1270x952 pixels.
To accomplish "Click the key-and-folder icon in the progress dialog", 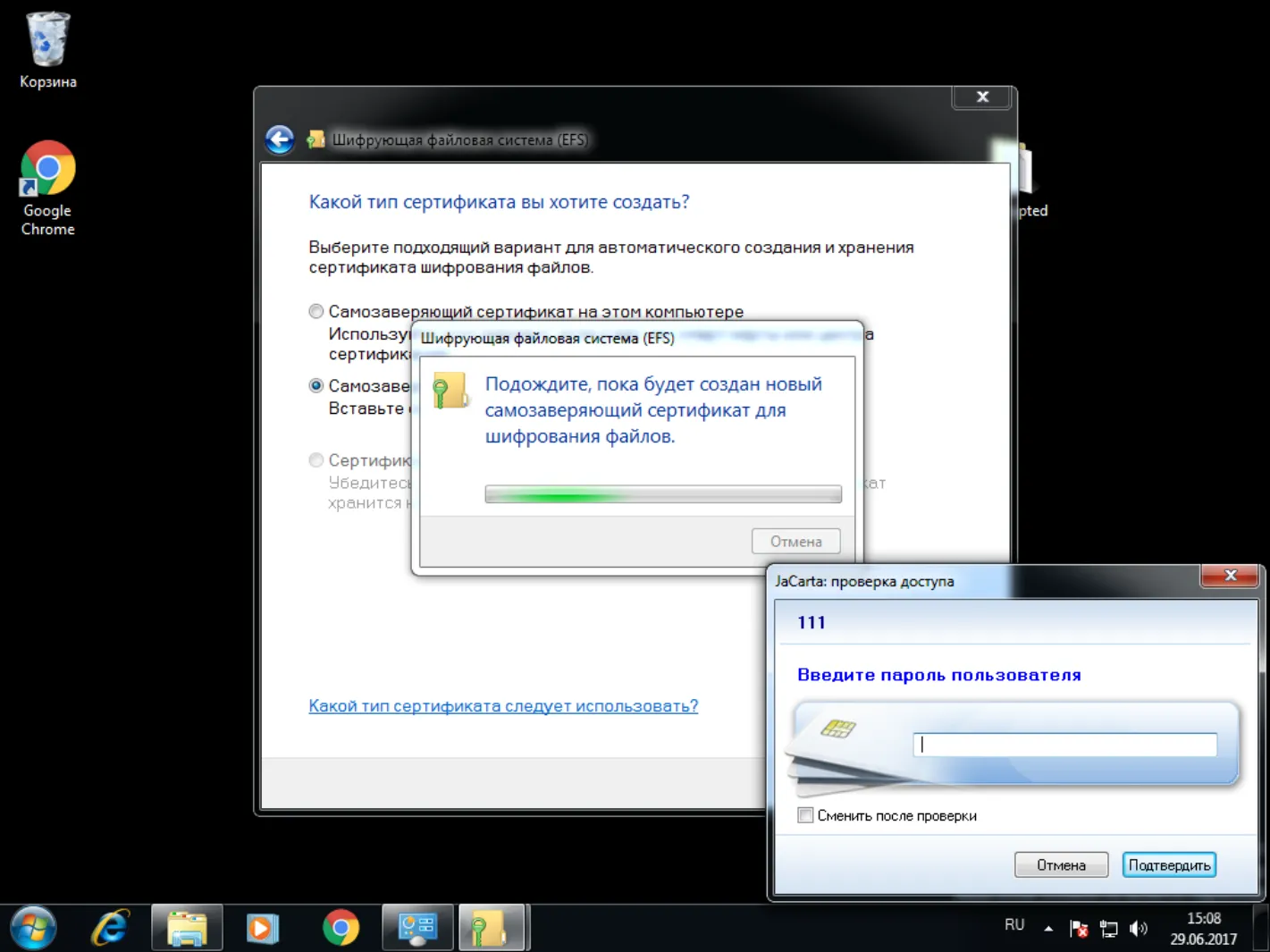I will point(450,391).
